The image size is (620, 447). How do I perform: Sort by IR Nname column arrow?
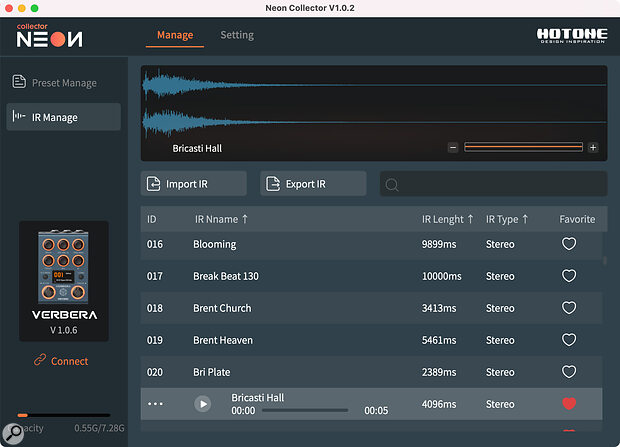click(x=245, y=219)
